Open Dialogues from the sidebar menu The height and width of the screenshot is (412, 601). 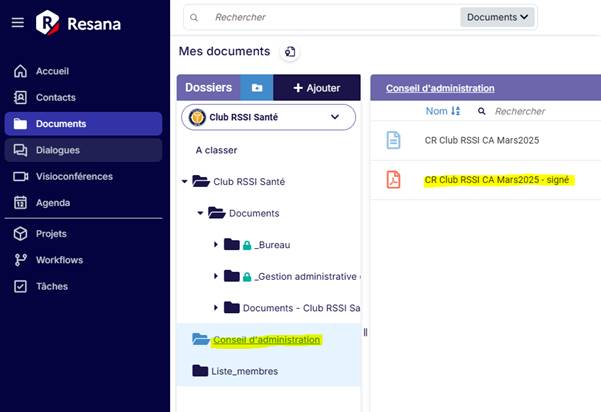[57, 150]
